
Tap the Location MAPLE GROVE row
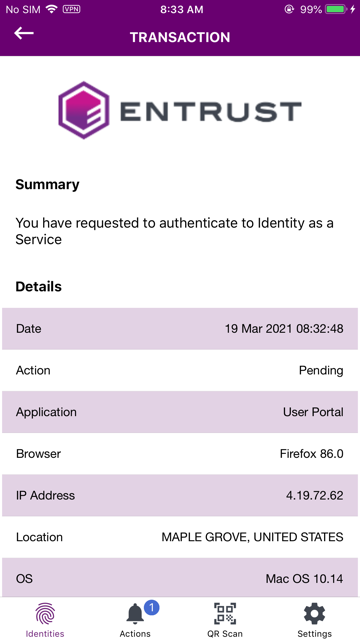coord(180,537)
